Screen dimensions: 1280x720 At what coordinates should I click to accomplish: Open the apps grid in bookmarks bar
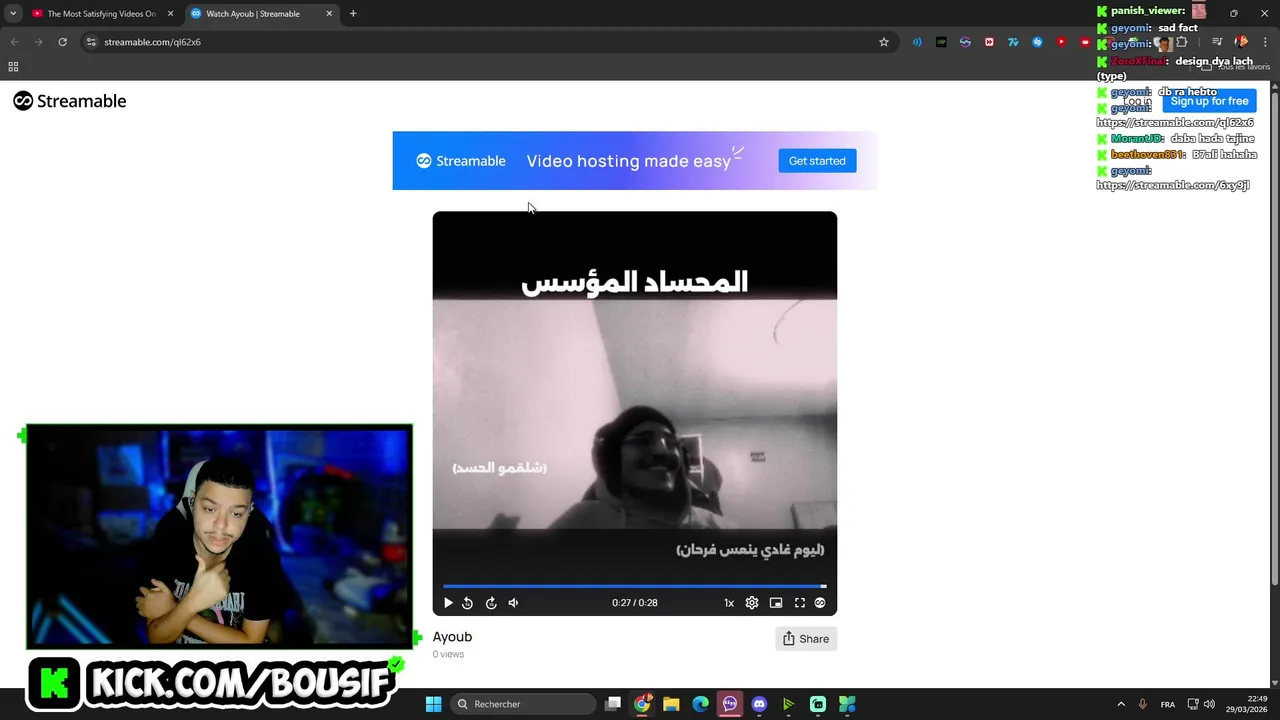click(13, 67)
